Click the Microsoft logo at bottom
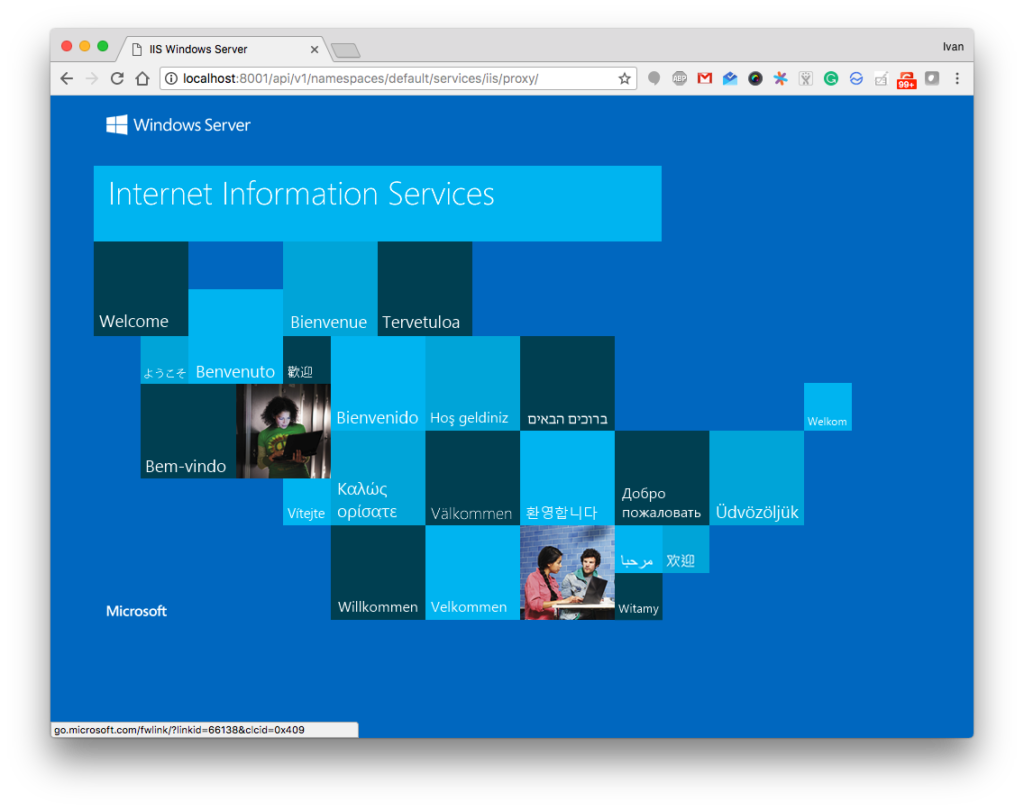 point(136,611)
